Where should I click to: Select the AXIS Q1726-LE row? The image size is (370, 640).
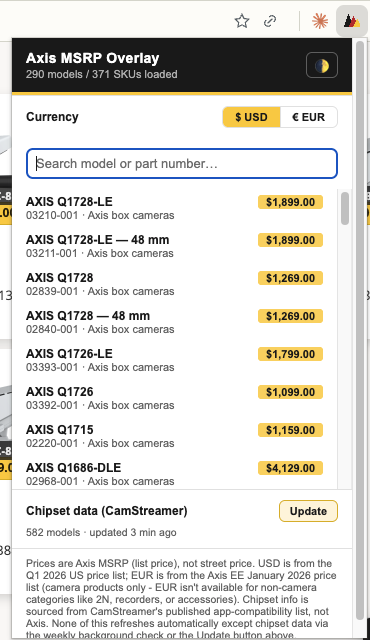[176, 360]
